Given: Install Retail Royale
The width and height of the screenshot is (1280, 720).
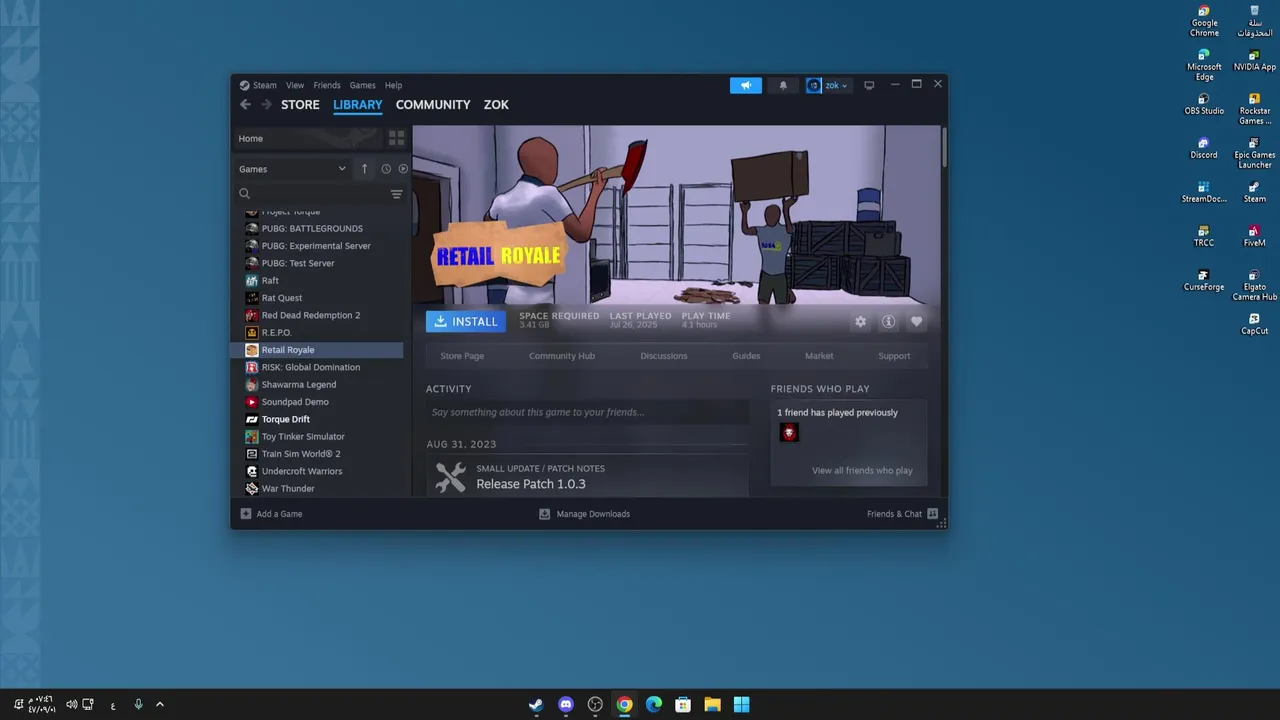Looking at the screenshot, I should [466, 321].
